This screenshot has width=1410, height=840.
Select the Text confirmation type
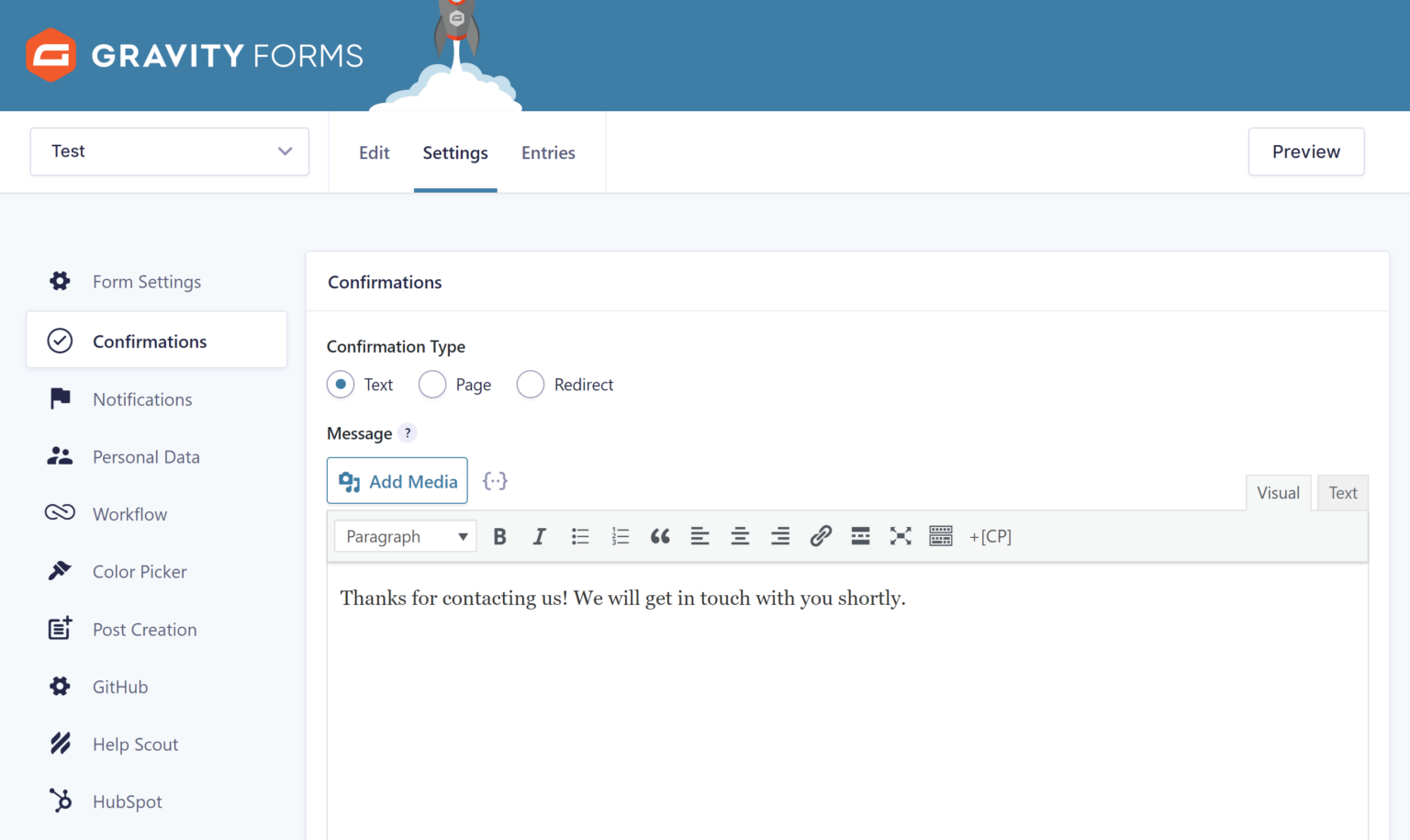pyautogui.click(x=341, y=384)
